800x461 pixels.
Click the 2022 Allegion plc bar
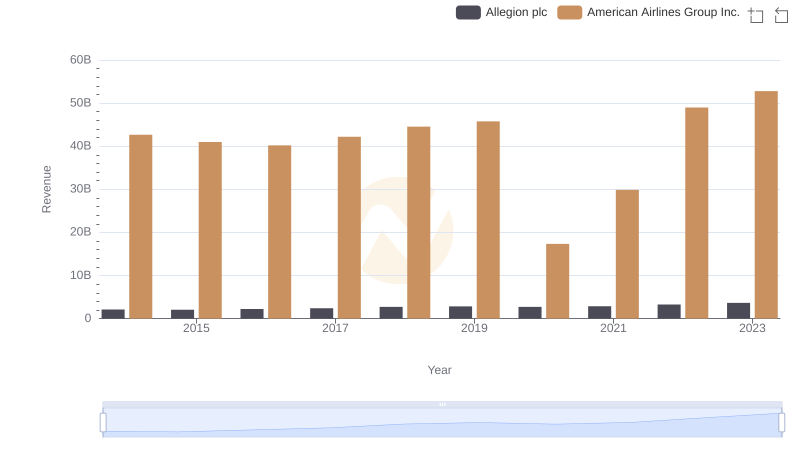[x=669, y=311]
